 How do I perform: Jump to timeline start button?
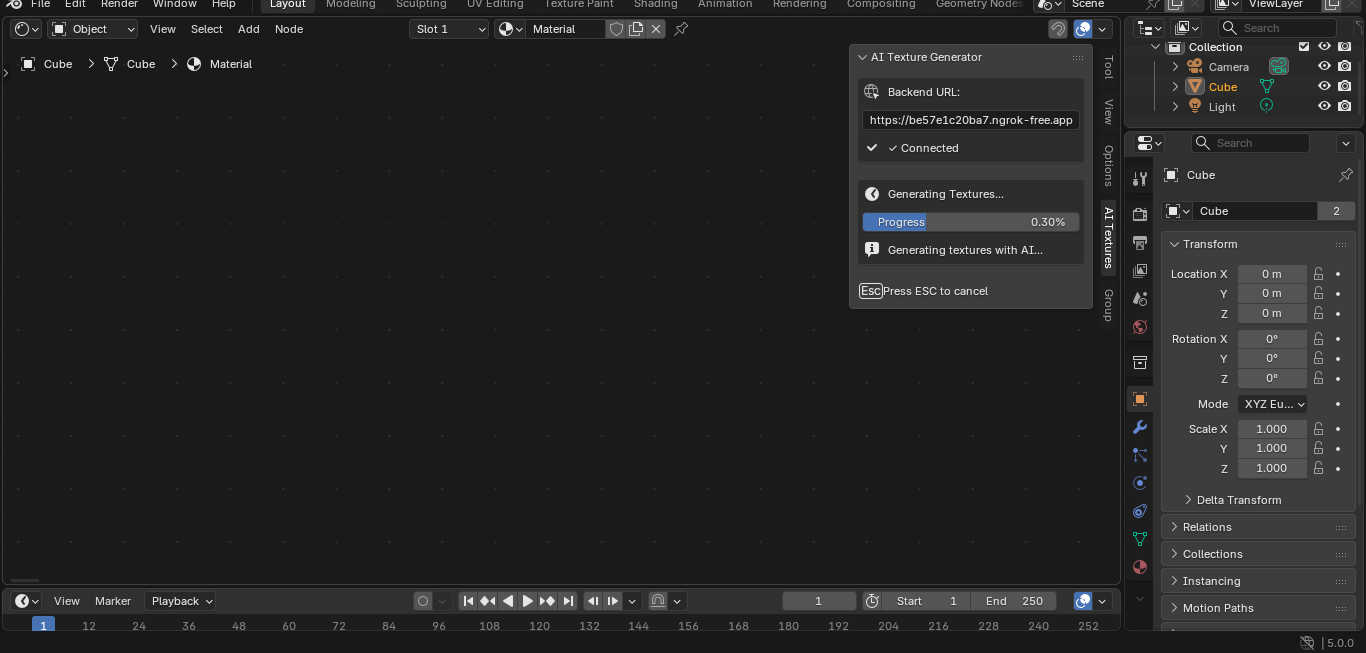[x=468, y=601]
